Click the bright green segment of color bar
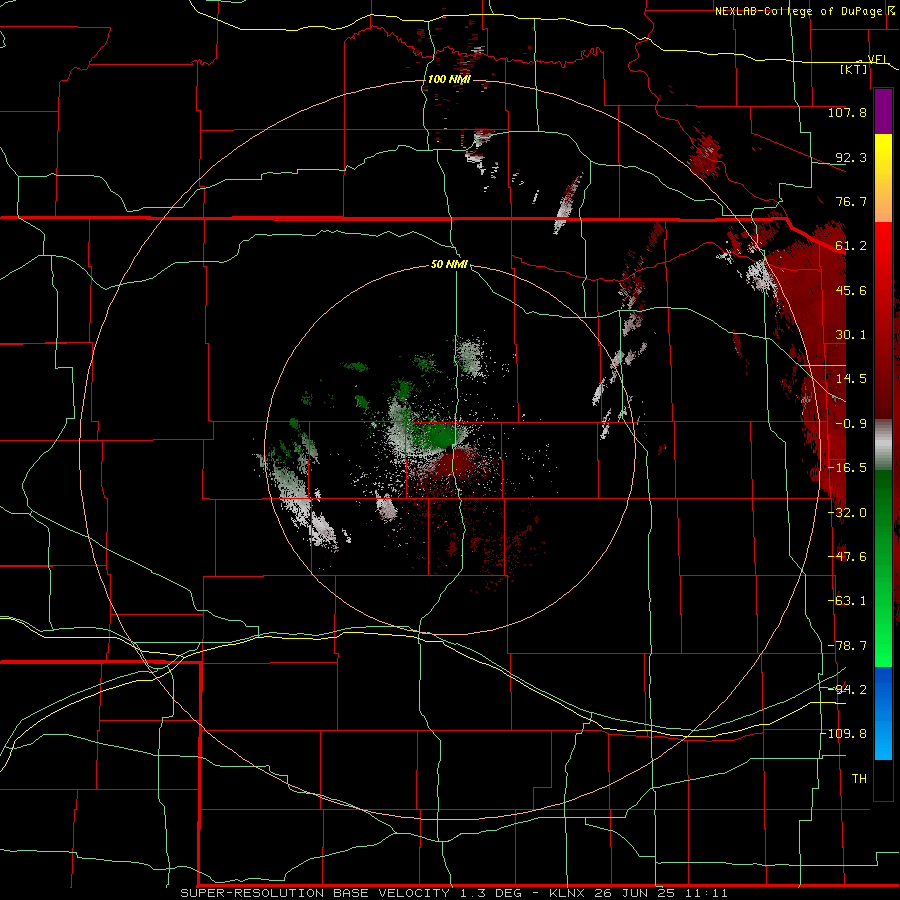 [883, 568]
